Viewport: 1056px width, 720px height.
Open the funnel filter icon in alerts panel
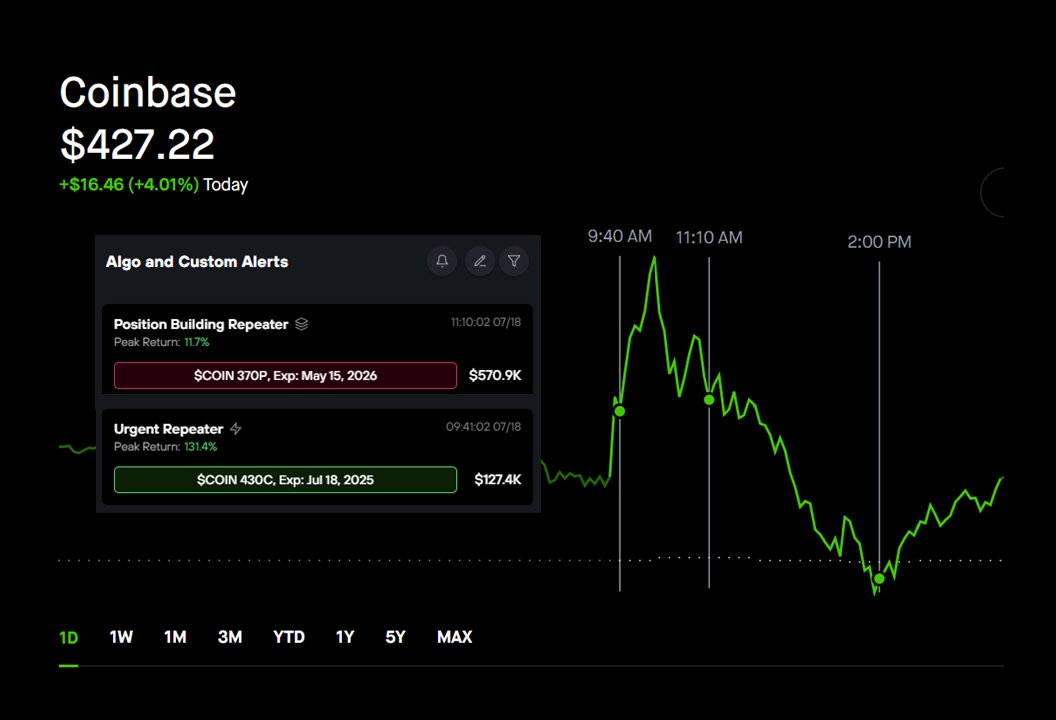click(514, 261)
